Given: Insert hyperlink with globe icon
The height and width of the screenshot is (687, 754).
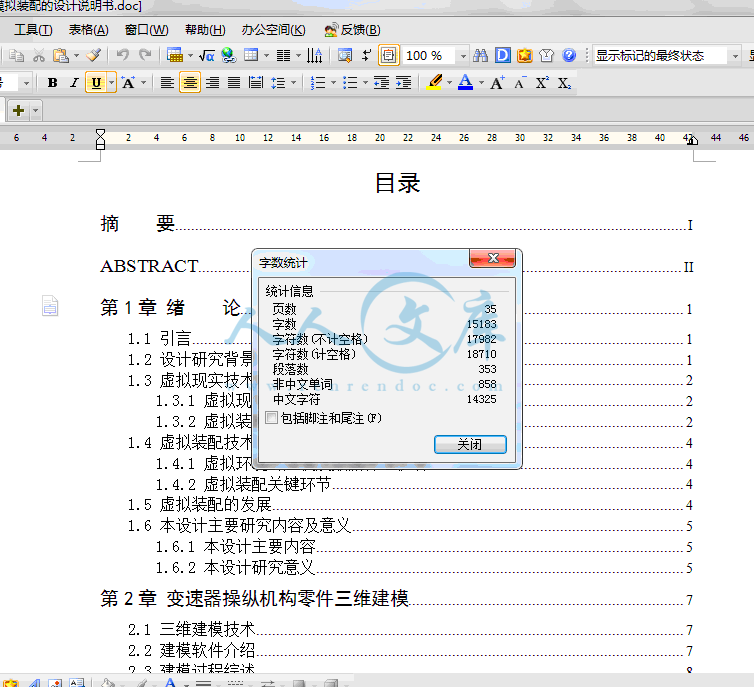Looking at the screenshot, I should 229,55.
